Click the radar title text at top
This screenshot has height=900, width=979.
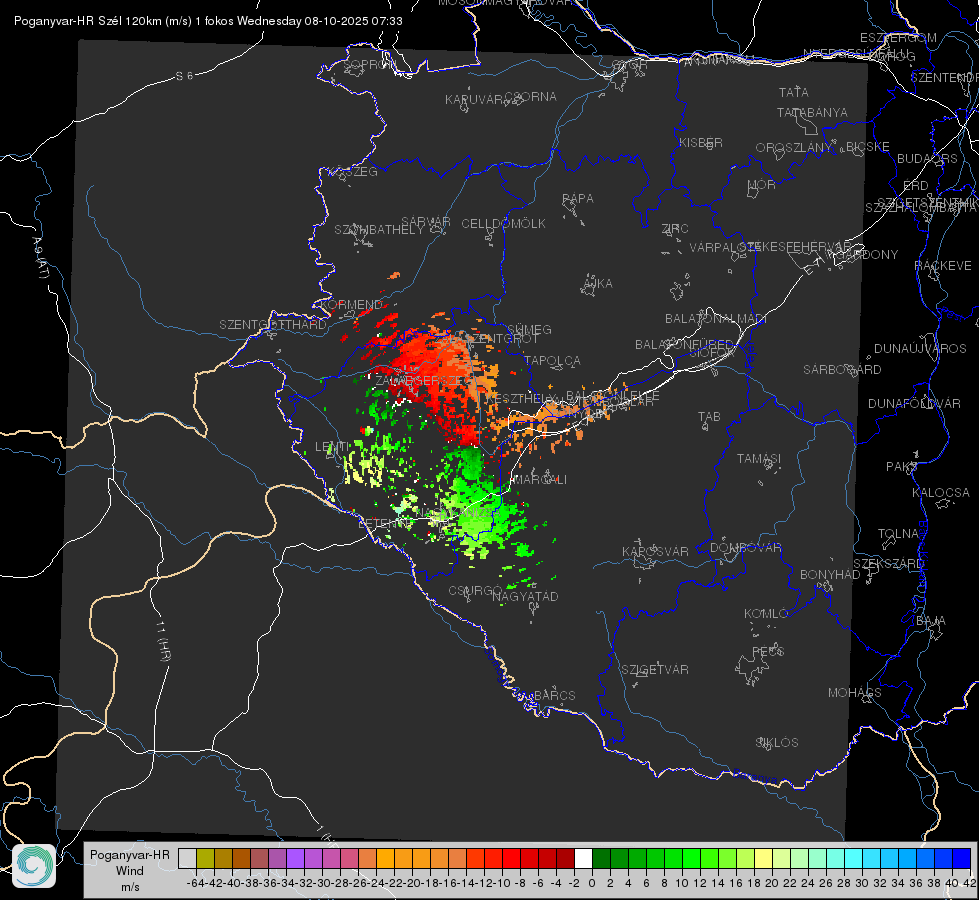[x=208, y=21]
